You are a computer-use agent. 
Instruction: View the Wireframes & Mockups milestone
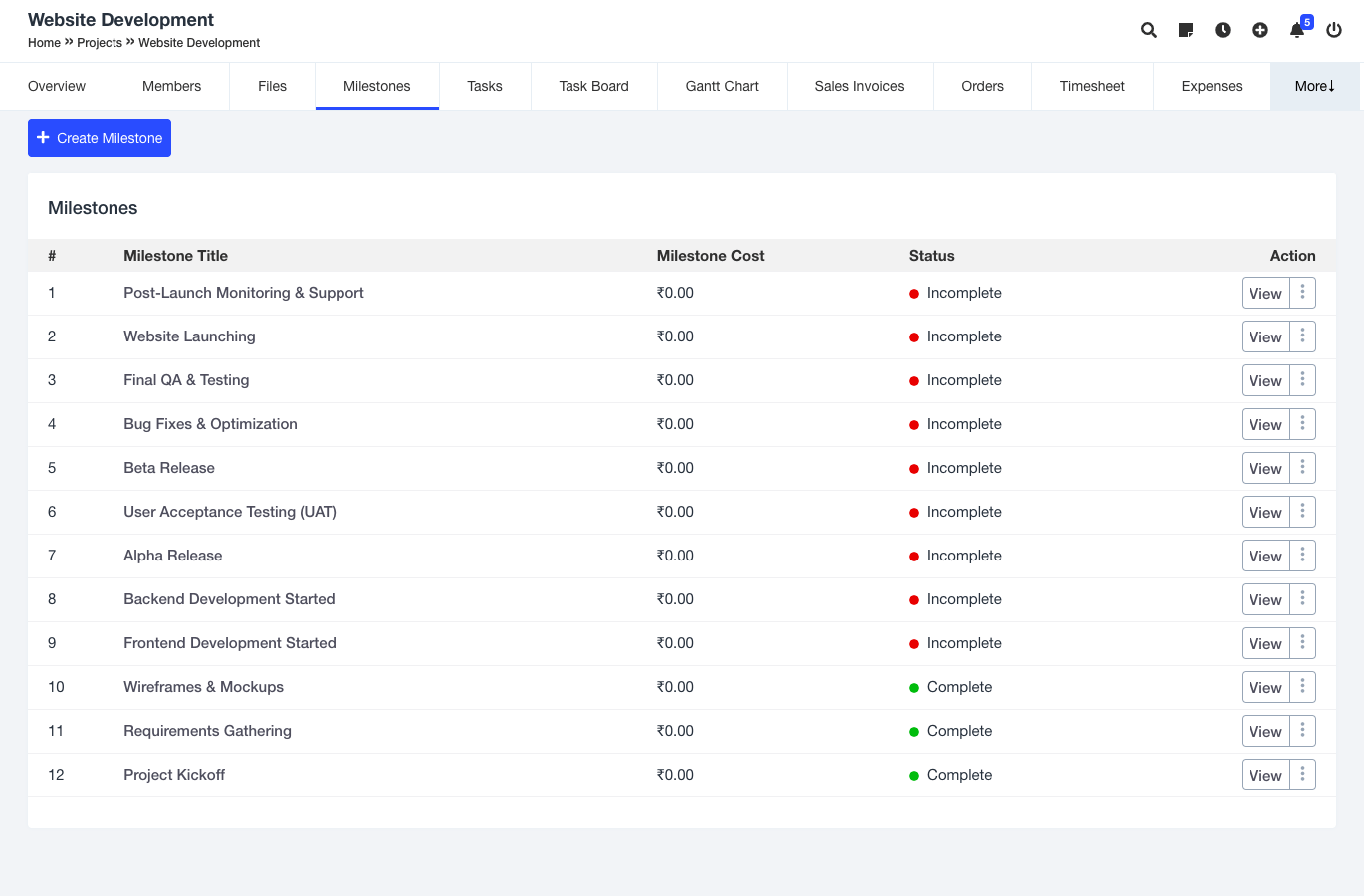tap(1265, 687)
